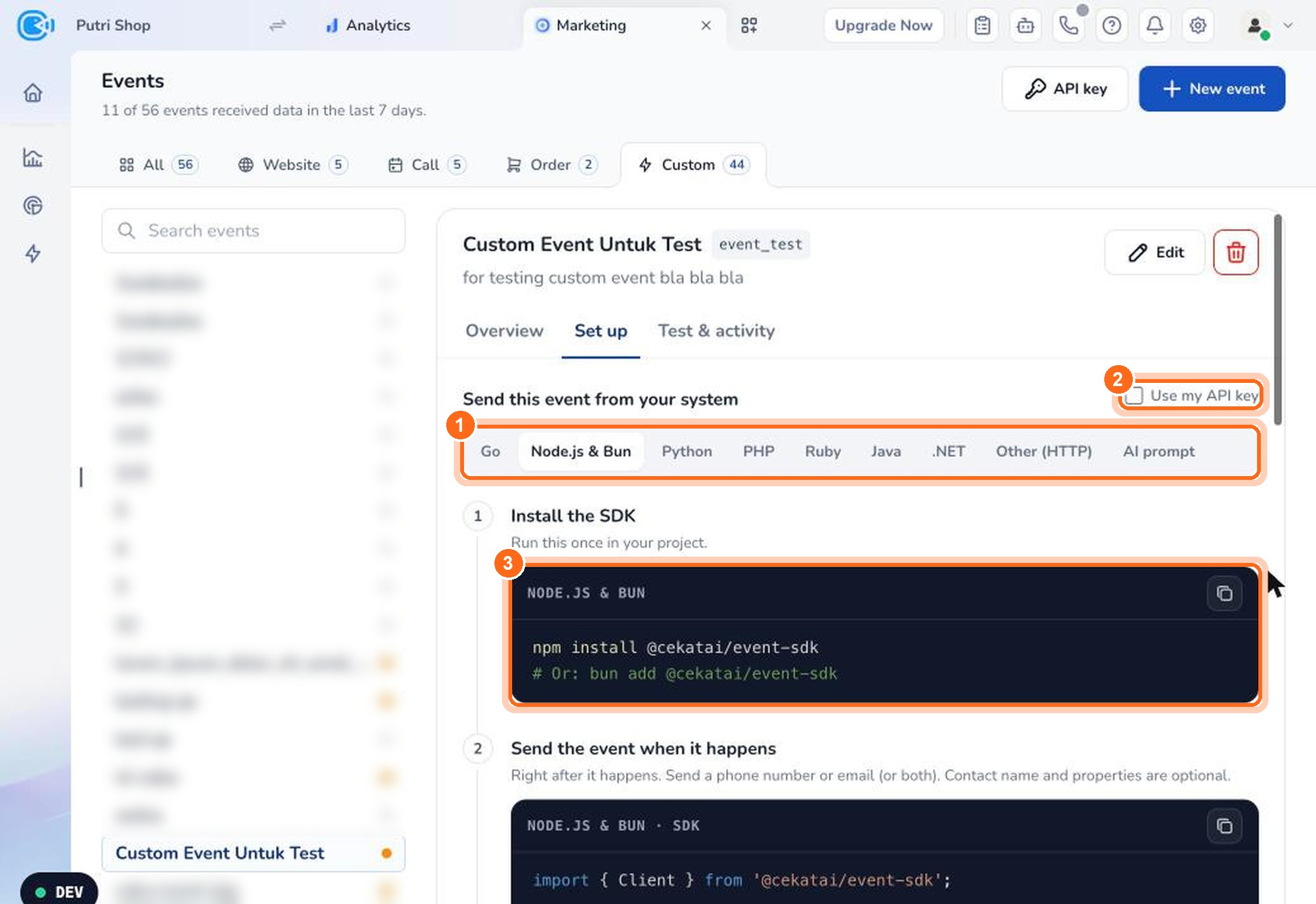The width and height of the screenshot is (1316, 904).
Task: Copy the npm install code snippet
Action: tap(1224, 593)
